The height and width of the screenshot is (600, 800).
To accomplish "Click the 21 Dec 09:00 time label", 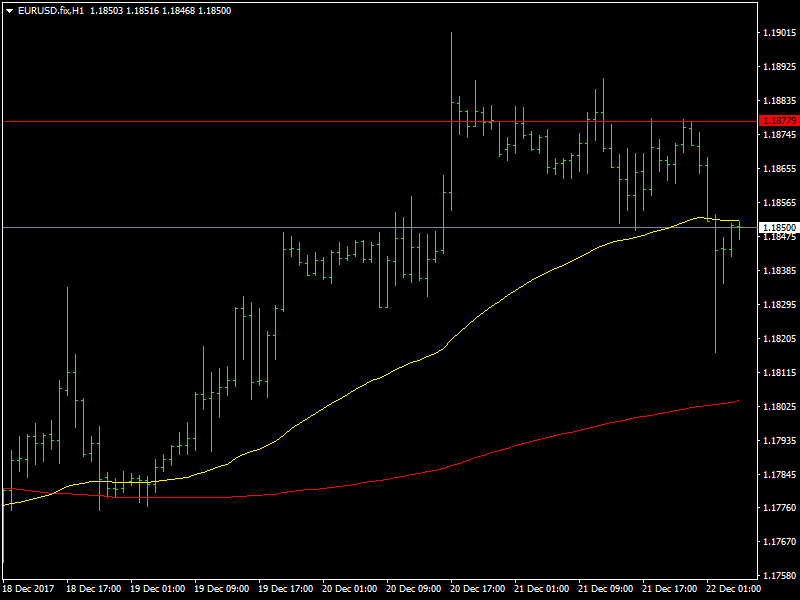I will point(606,589).
